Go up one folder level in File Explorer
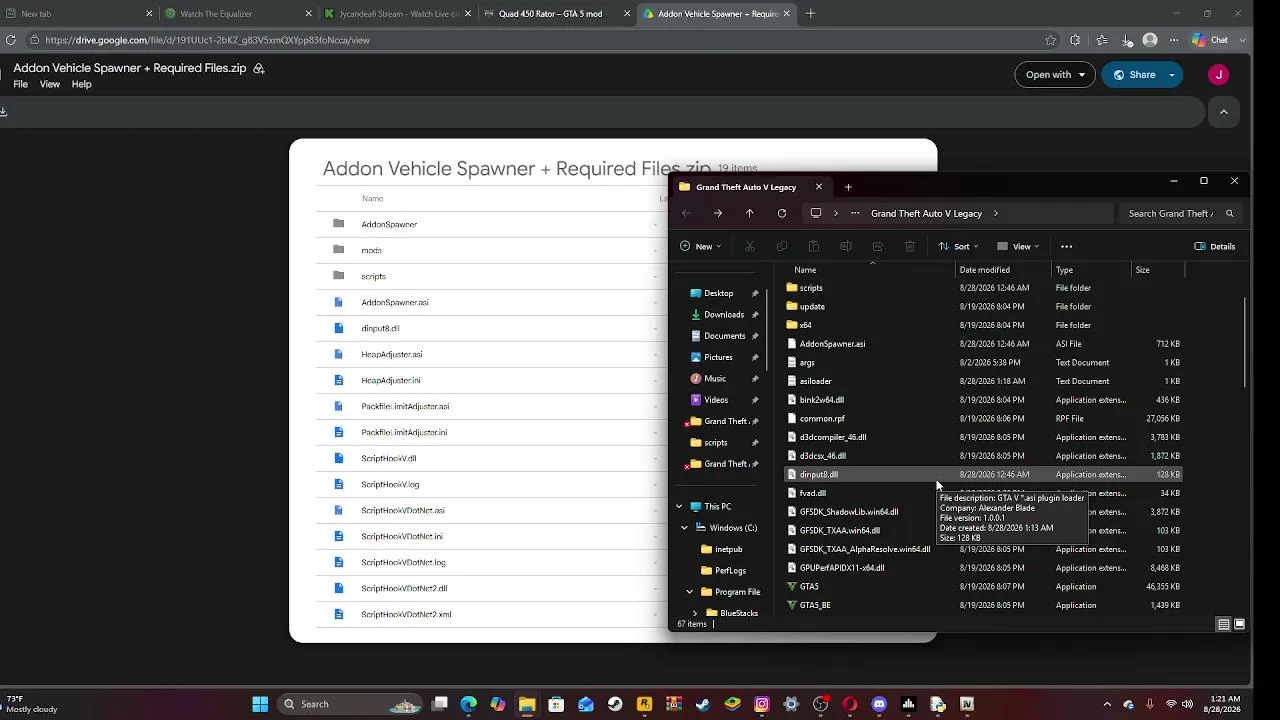 750,213
